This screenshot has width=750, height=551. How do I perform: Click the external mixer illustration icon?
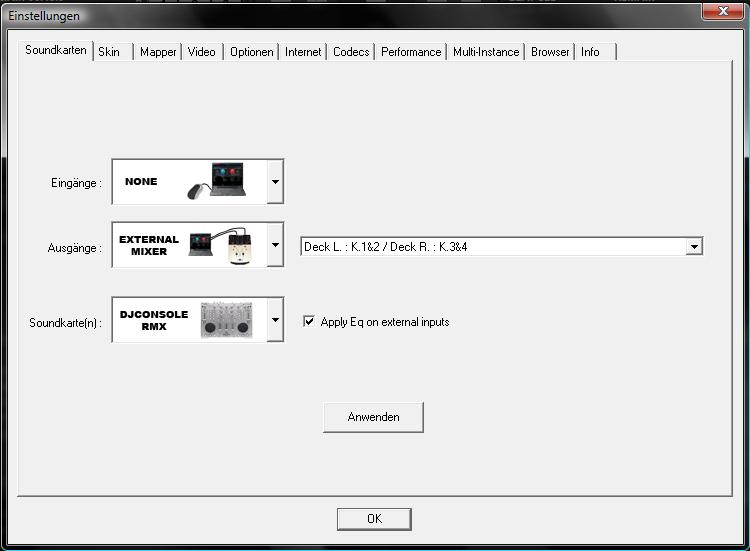click(220, 246)
